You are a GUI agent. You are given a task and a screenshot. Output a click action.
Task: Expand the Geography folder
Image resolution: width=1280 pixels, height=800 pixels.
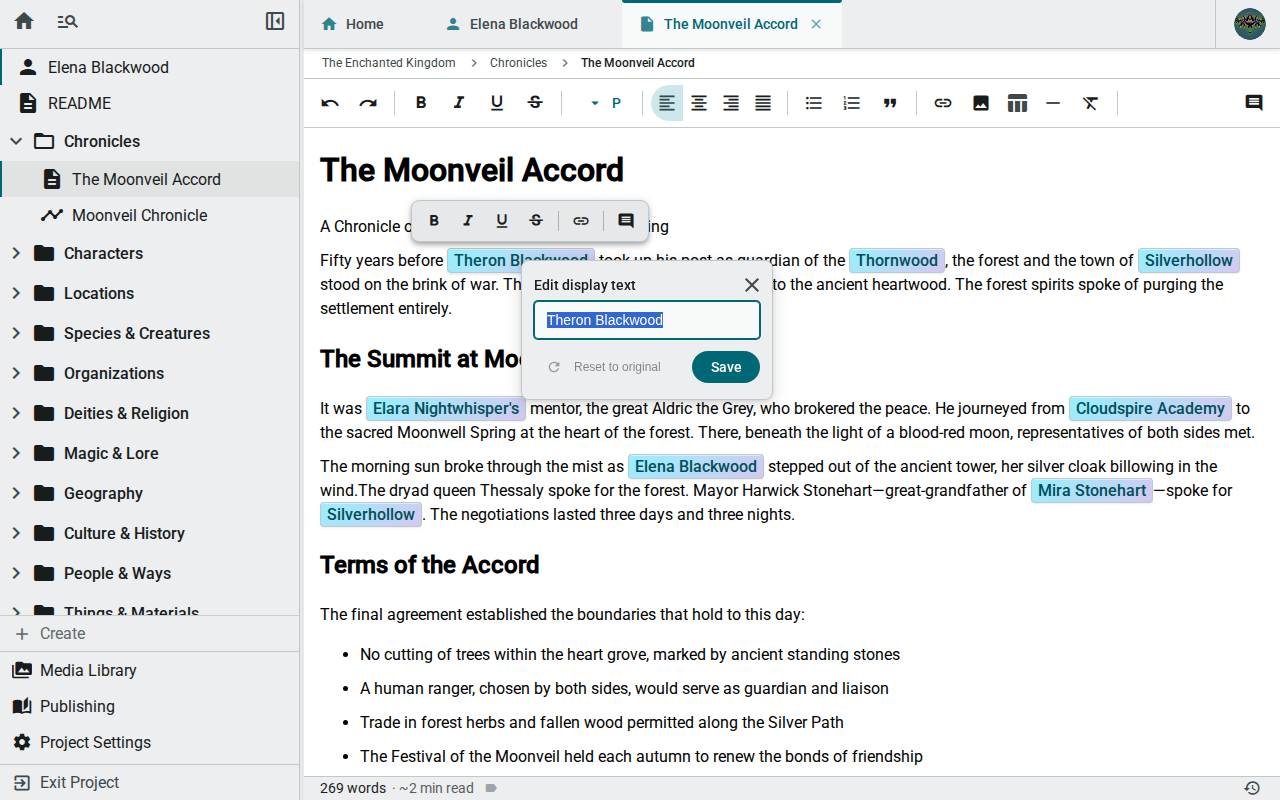[x=16, y=493]
